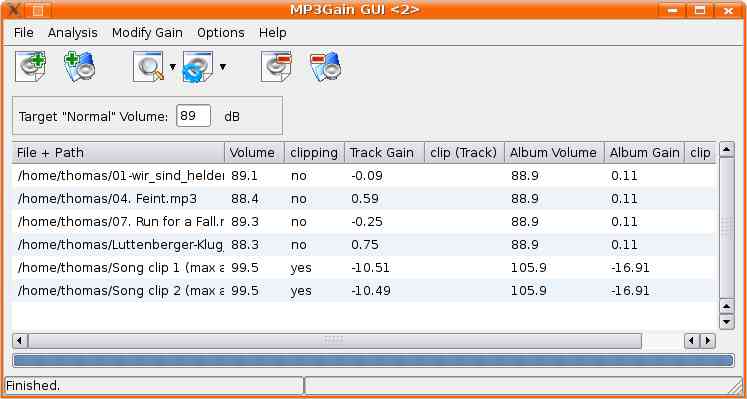747x399 pixels.
Task: Open dropdown arrow beside Gain icon
Action: [x=222, y=67]
